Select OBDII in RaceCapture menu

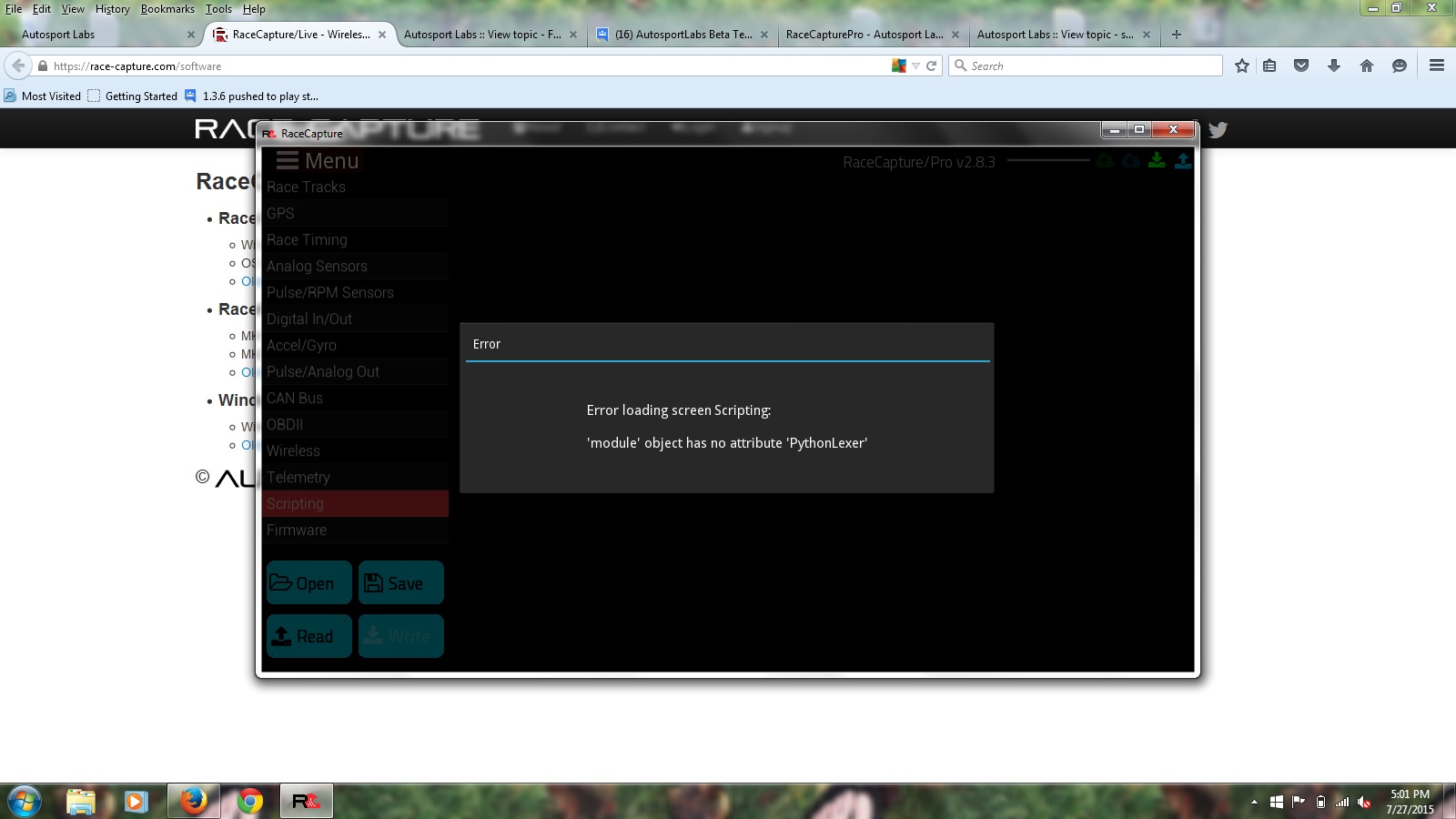[356, 424]
